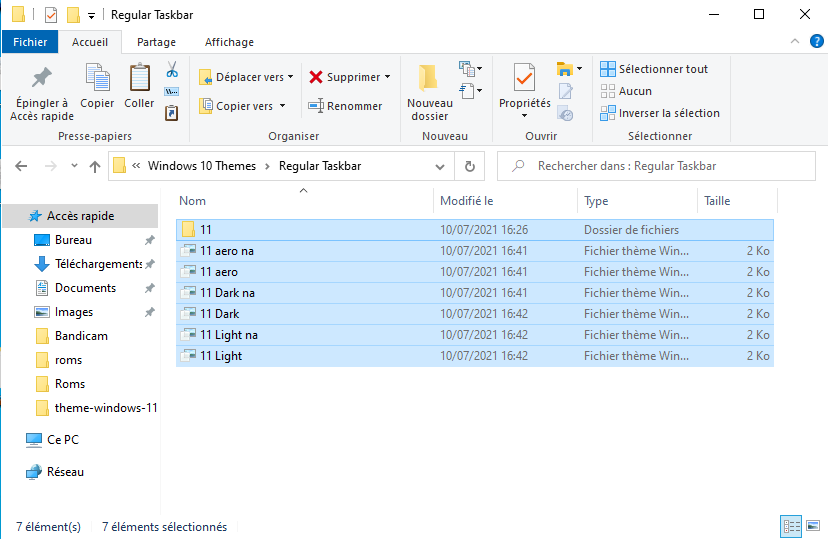This screenshot has height=539, width=829.
Task: Click the Coller paste button
Action: pos(139,86)
